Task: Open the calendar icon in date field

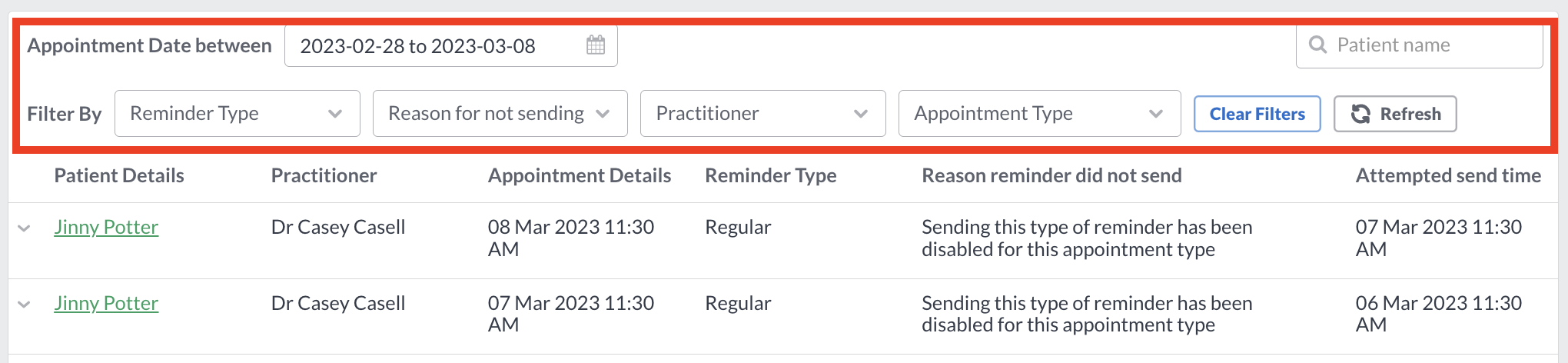Action: (x=596, y=45)
